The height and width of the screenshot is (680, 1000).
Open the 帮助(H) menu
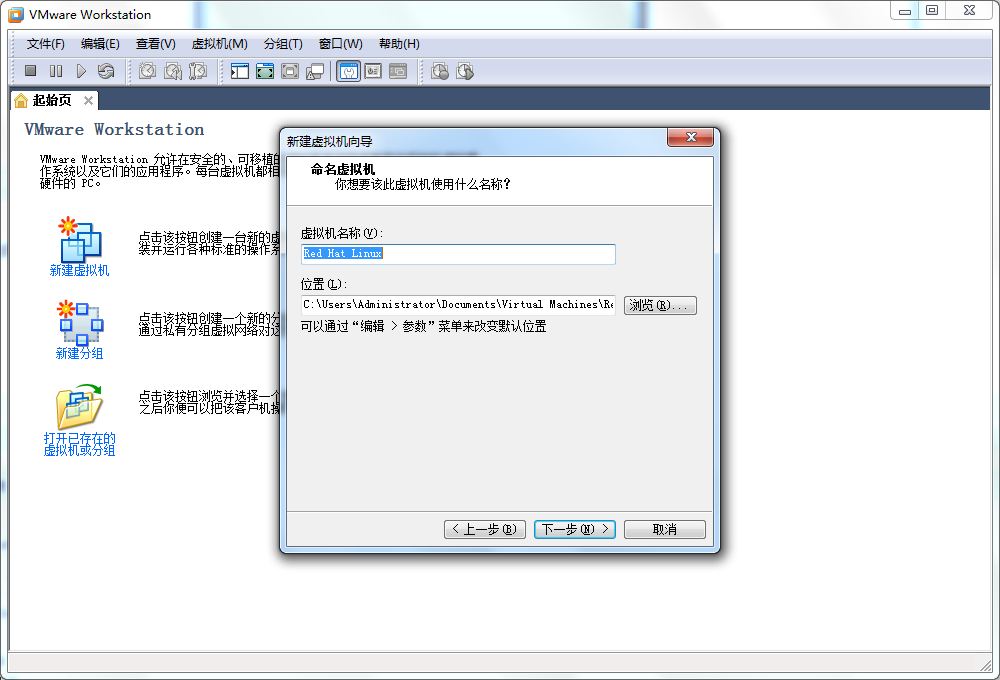[399, 43]
